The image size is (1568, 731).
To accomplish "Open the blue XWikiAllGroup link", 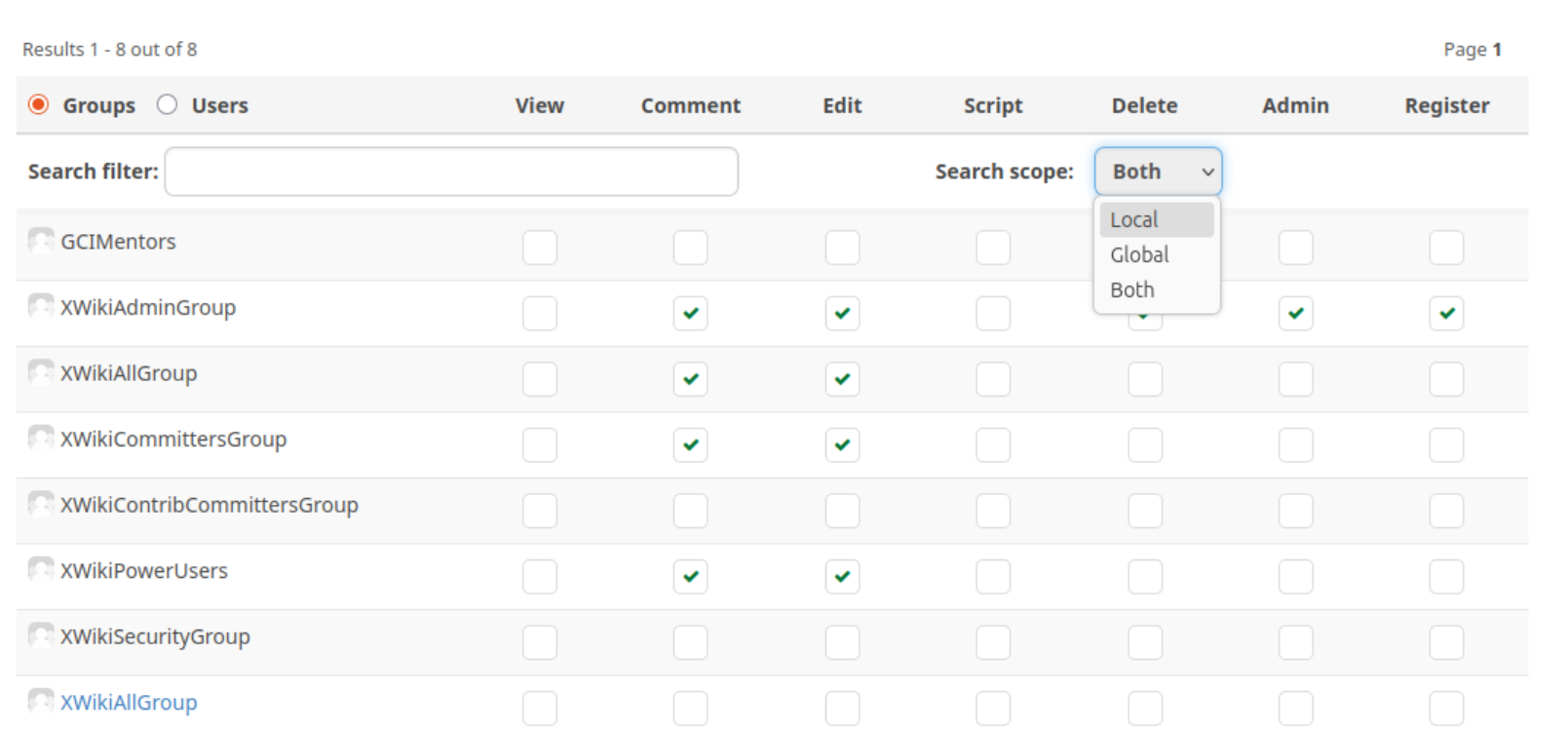I will pos(129,703).
